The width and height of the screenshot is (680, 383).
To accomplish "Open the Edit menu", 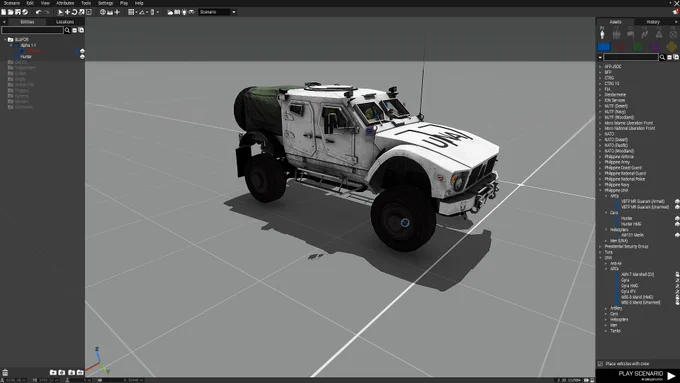I will [30, 3].
